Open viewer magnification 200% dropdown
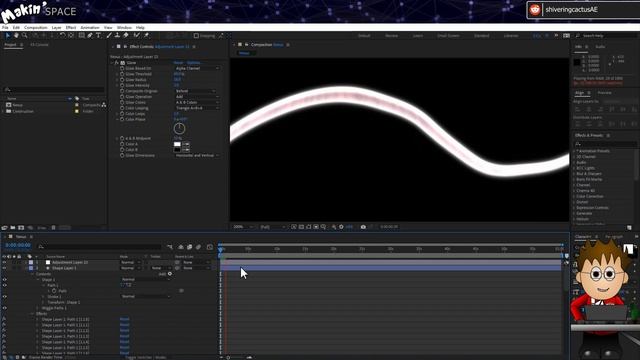Viewport: 640px width, 360px height. [x=243, y=227]
